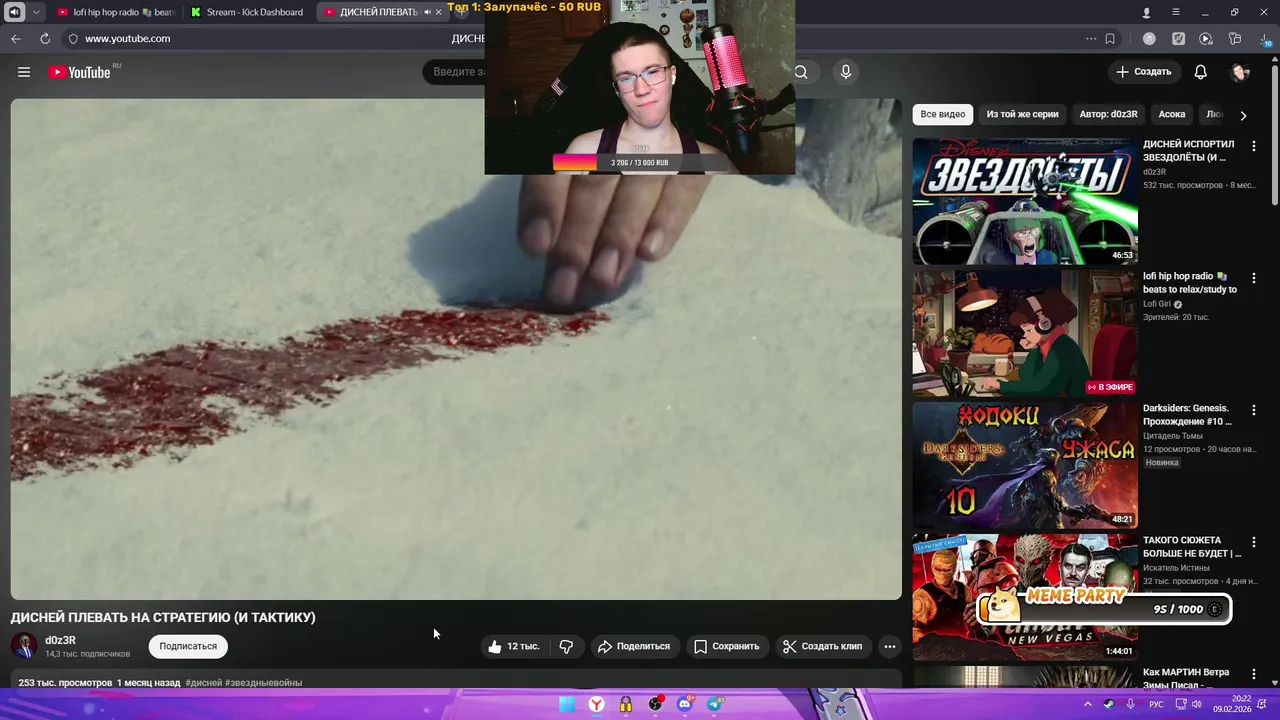
Task: Select the Асока filter chip
Action: tap(1172, 115)
